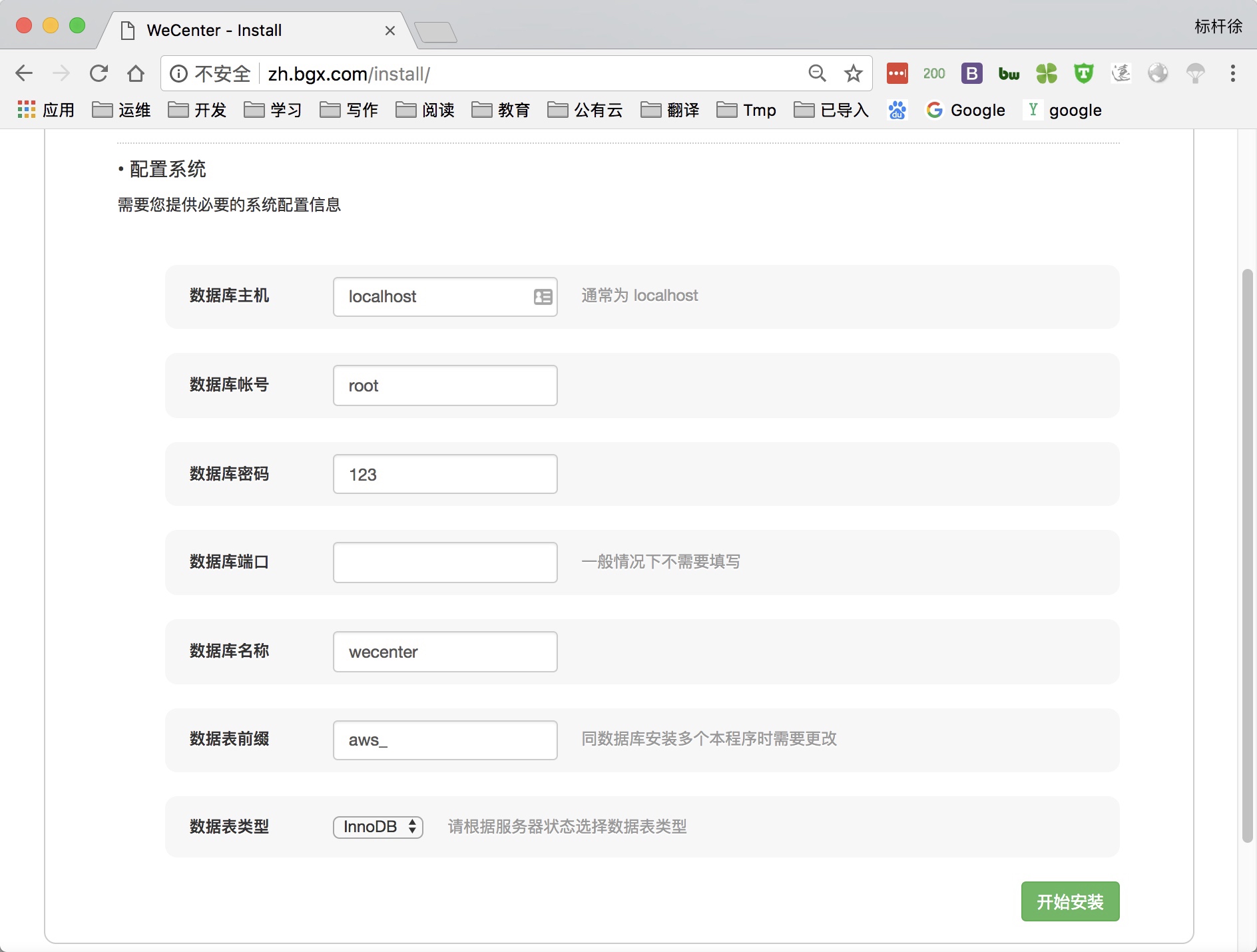Click the 数据库帐号 root field
The image size is (1257, 952).
pyautogui.click(x=445, y=385)
